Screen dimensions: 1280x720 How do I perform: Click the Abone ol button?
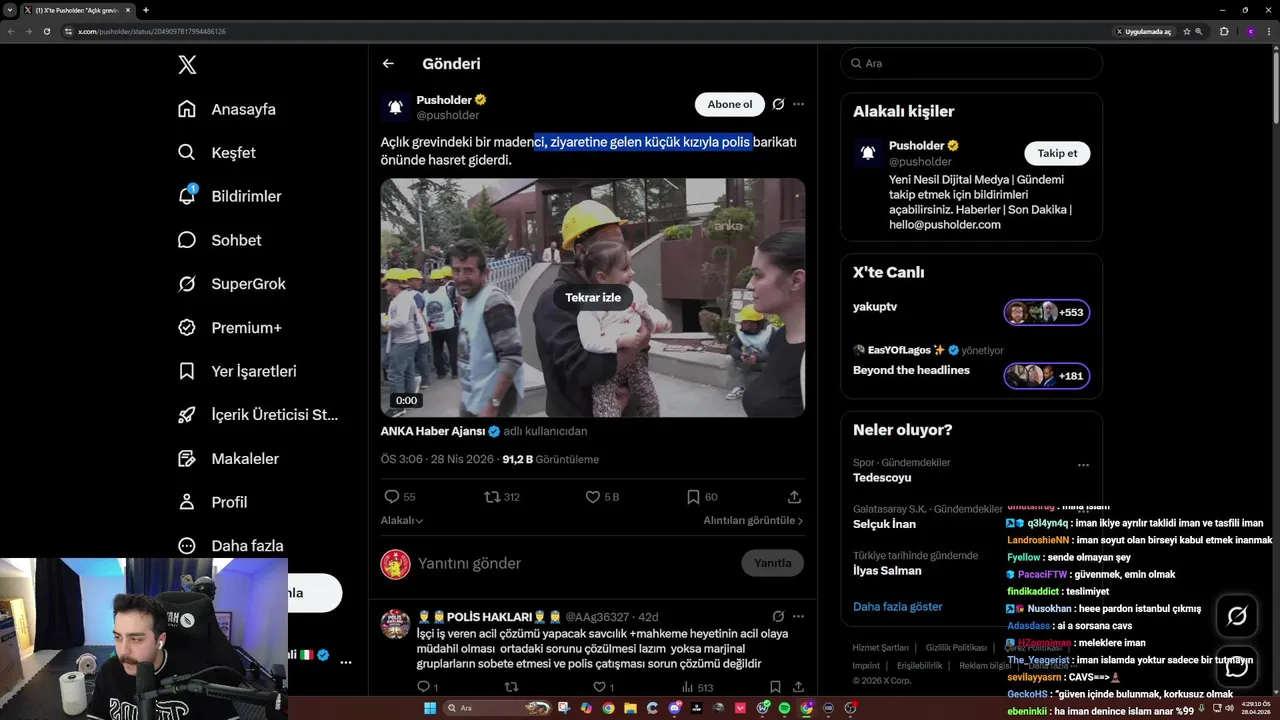pos(730,104)
